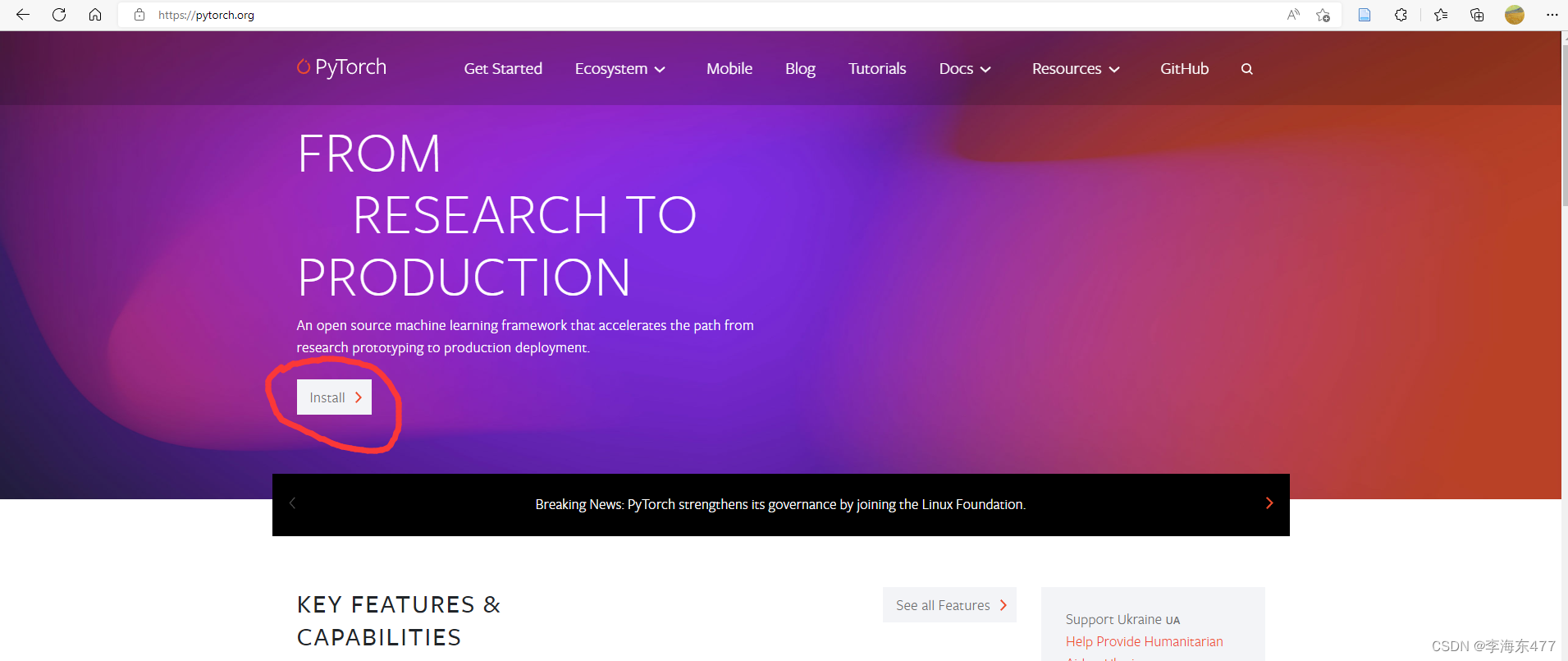This screenshot has height=661, width=1568.
Task: Open the Read aloud feature
Action: 1293,15
